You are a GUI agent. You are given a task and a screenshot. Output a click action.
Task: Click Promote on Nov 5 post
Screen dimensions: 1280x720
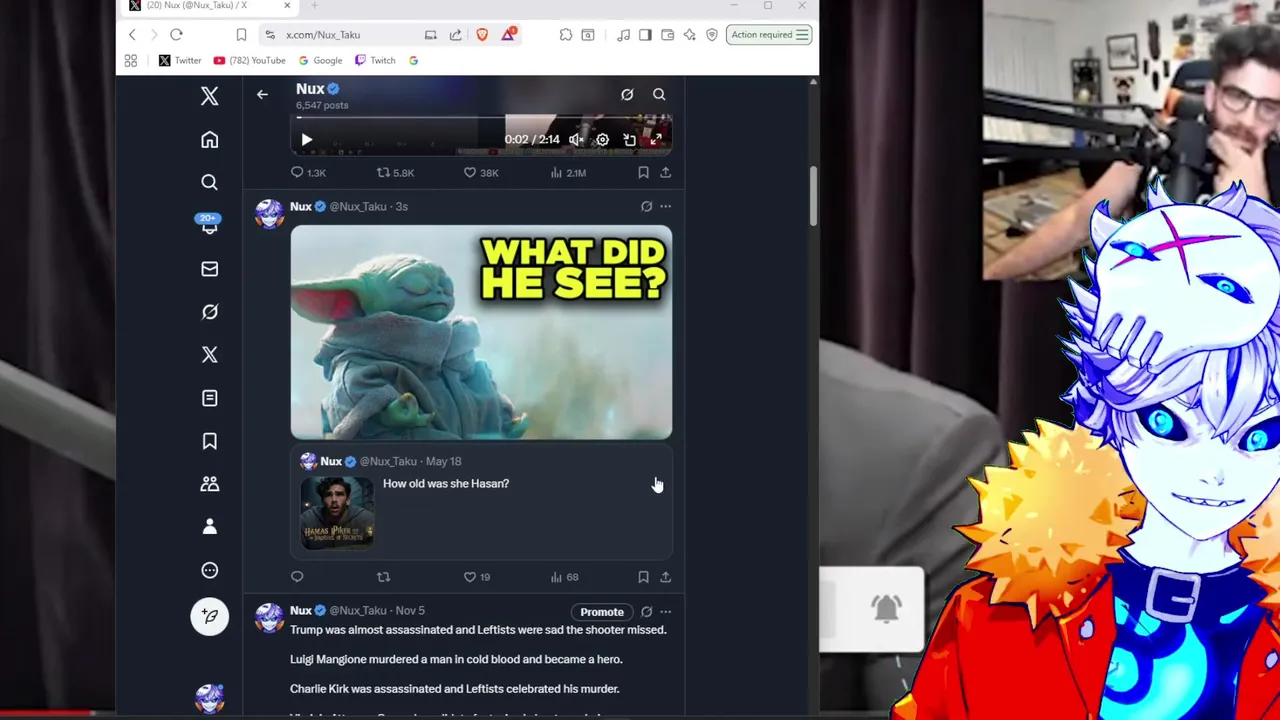[602, 612]
